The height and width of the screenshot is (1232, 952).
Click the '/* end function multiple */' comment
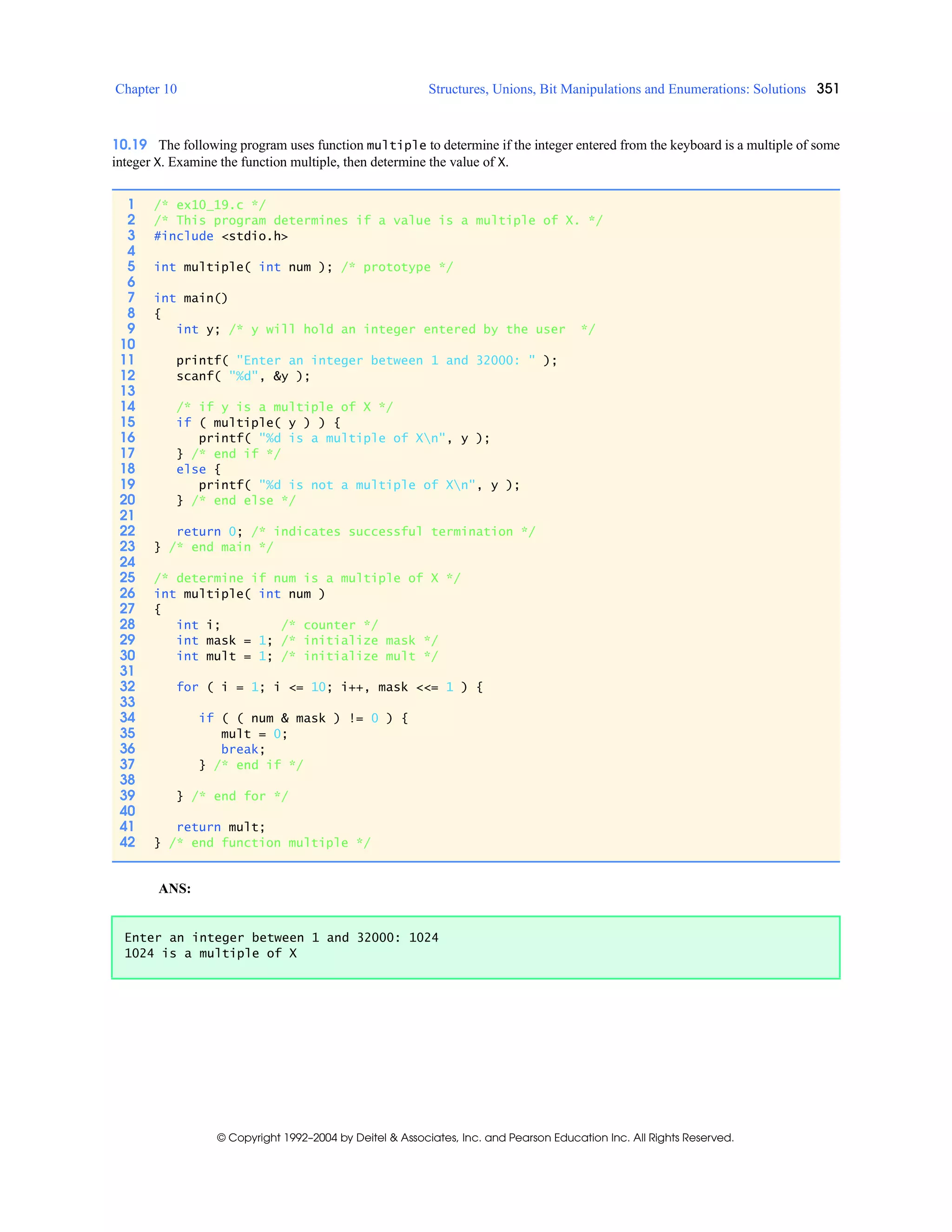pos(270,843)
